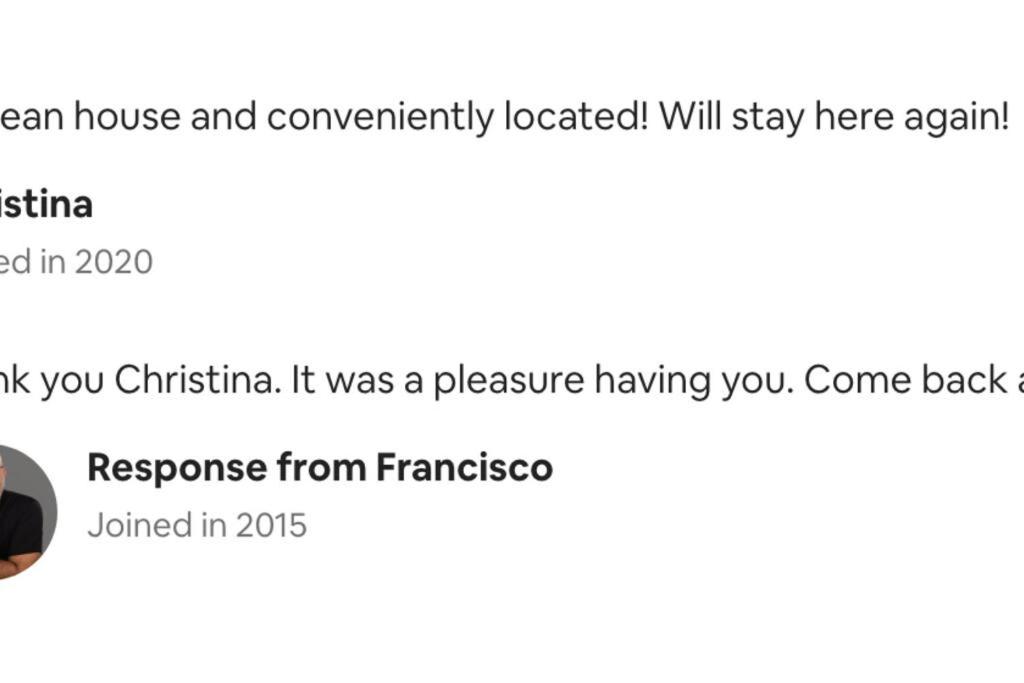Click the year '2015' under Francisco
Screen dimensions: 1024x683
[271, 525]
